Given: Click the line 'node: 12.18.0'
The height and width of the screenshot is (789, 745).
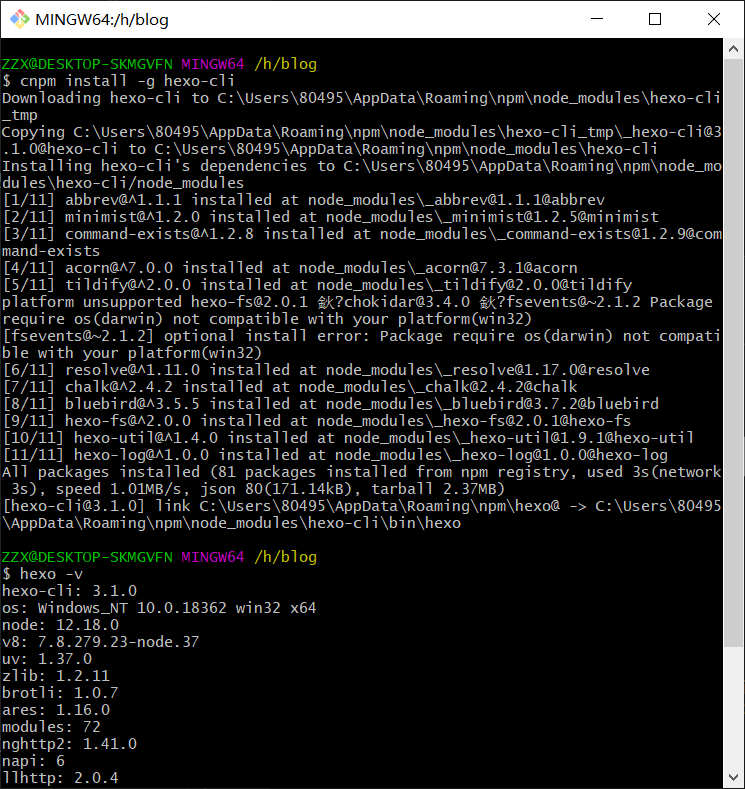Looking at the screenshot, I should pyautogui.click(x=60, y=625).
